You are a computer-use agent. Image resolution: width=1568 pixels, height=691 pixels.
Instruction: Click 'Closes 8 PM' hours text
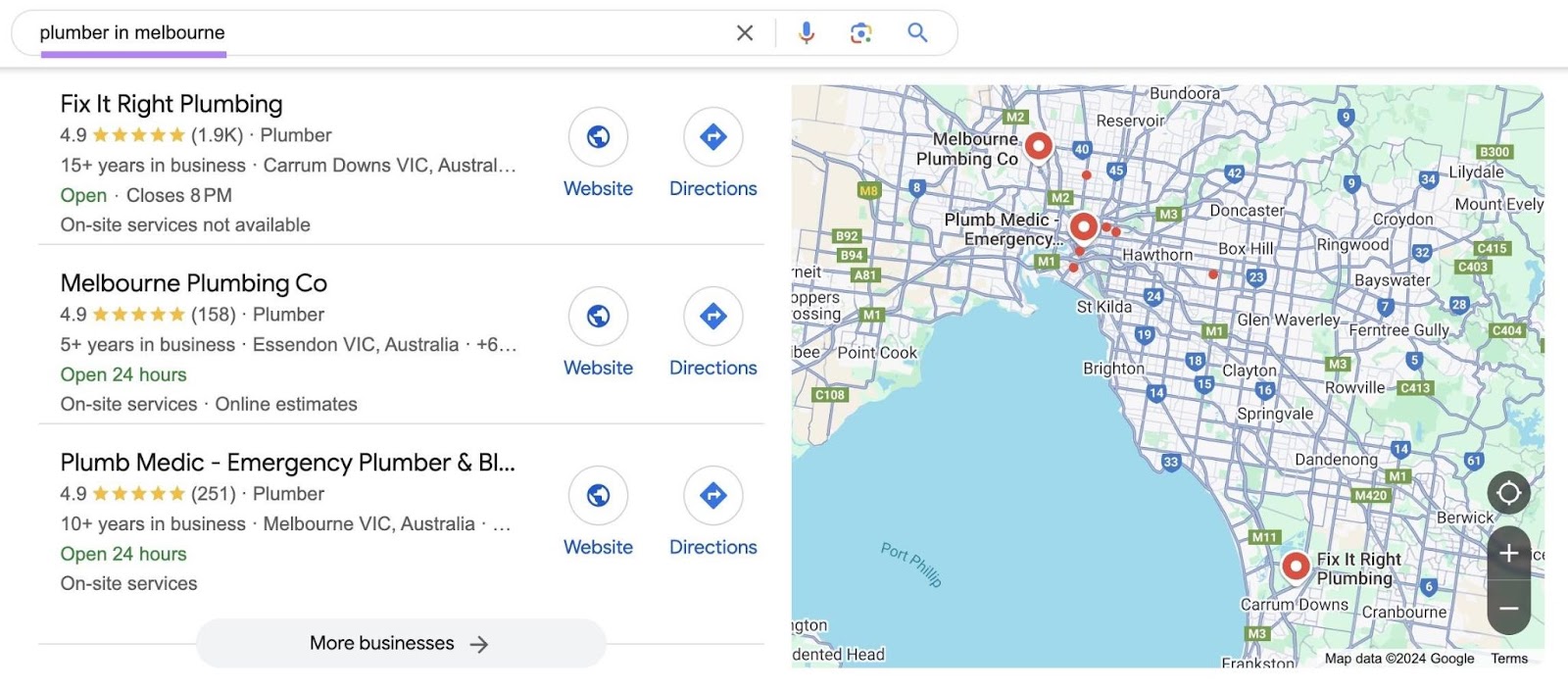pos(179,195)
